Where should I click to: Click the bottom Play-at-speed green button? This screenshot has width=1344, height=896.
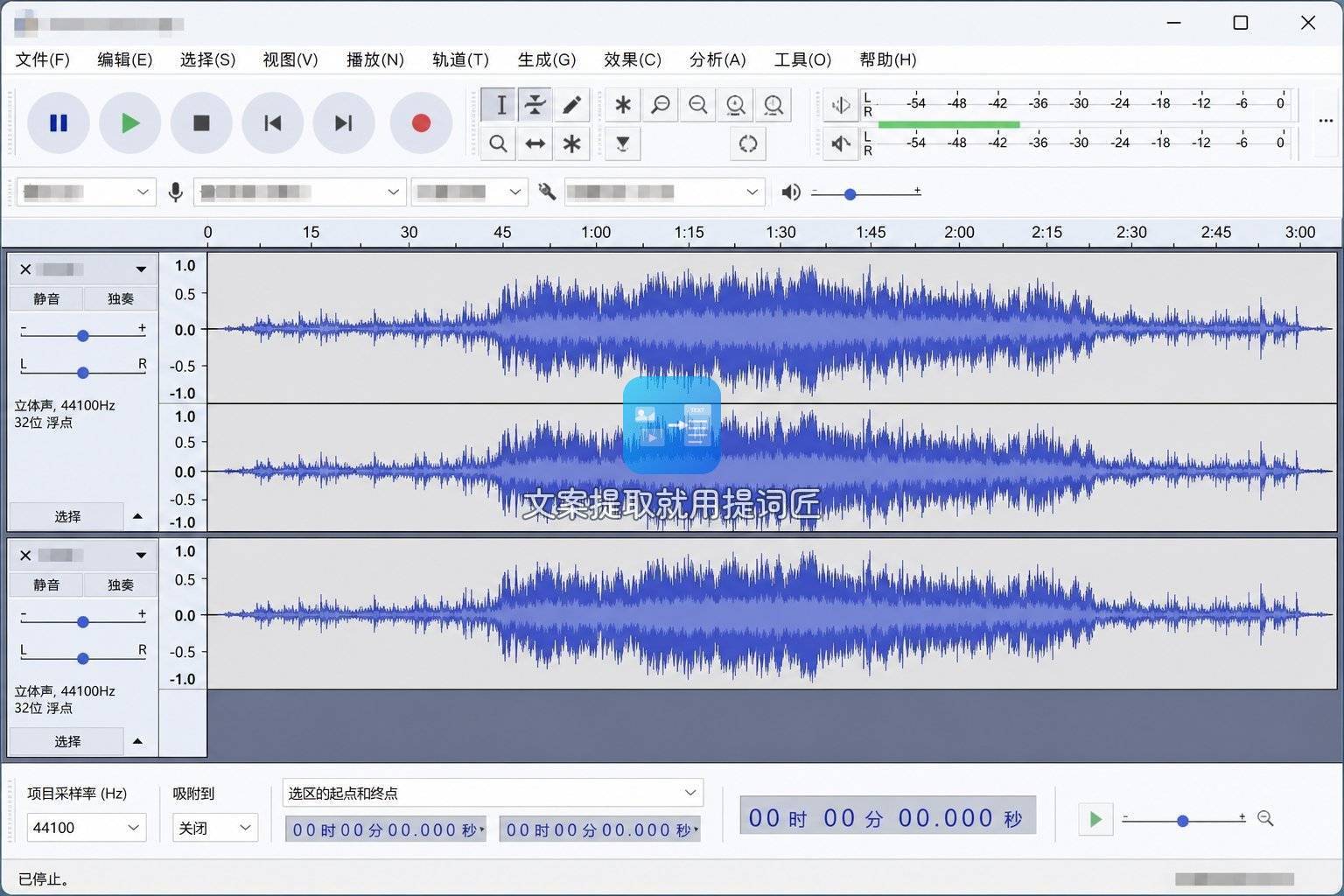click(1095, 819)
